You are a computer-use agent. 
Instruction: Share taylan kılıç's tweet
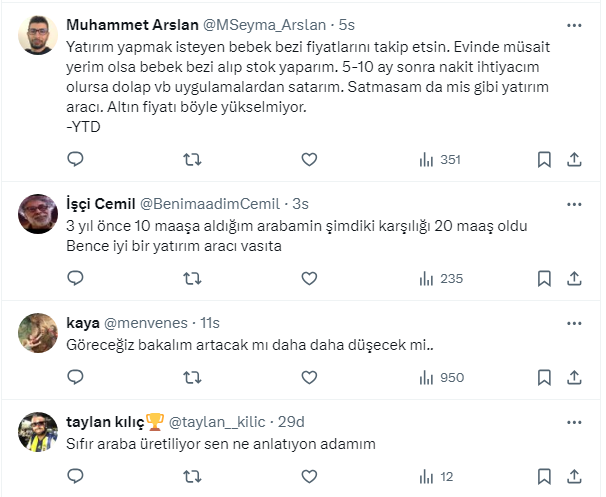click(575, 477)
